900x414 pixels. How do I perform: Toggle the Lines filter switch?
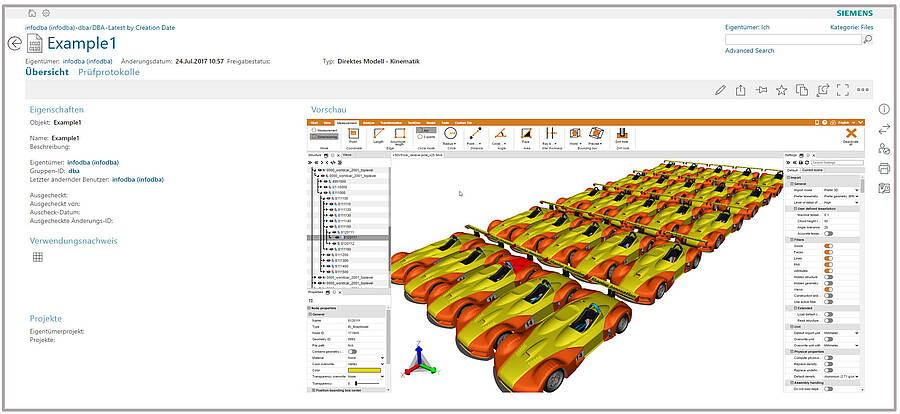(828, 258)
